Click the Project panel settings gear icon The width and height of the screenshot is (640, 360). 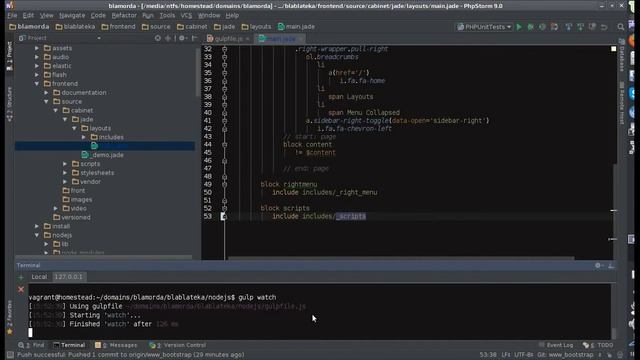pos(182,38)
